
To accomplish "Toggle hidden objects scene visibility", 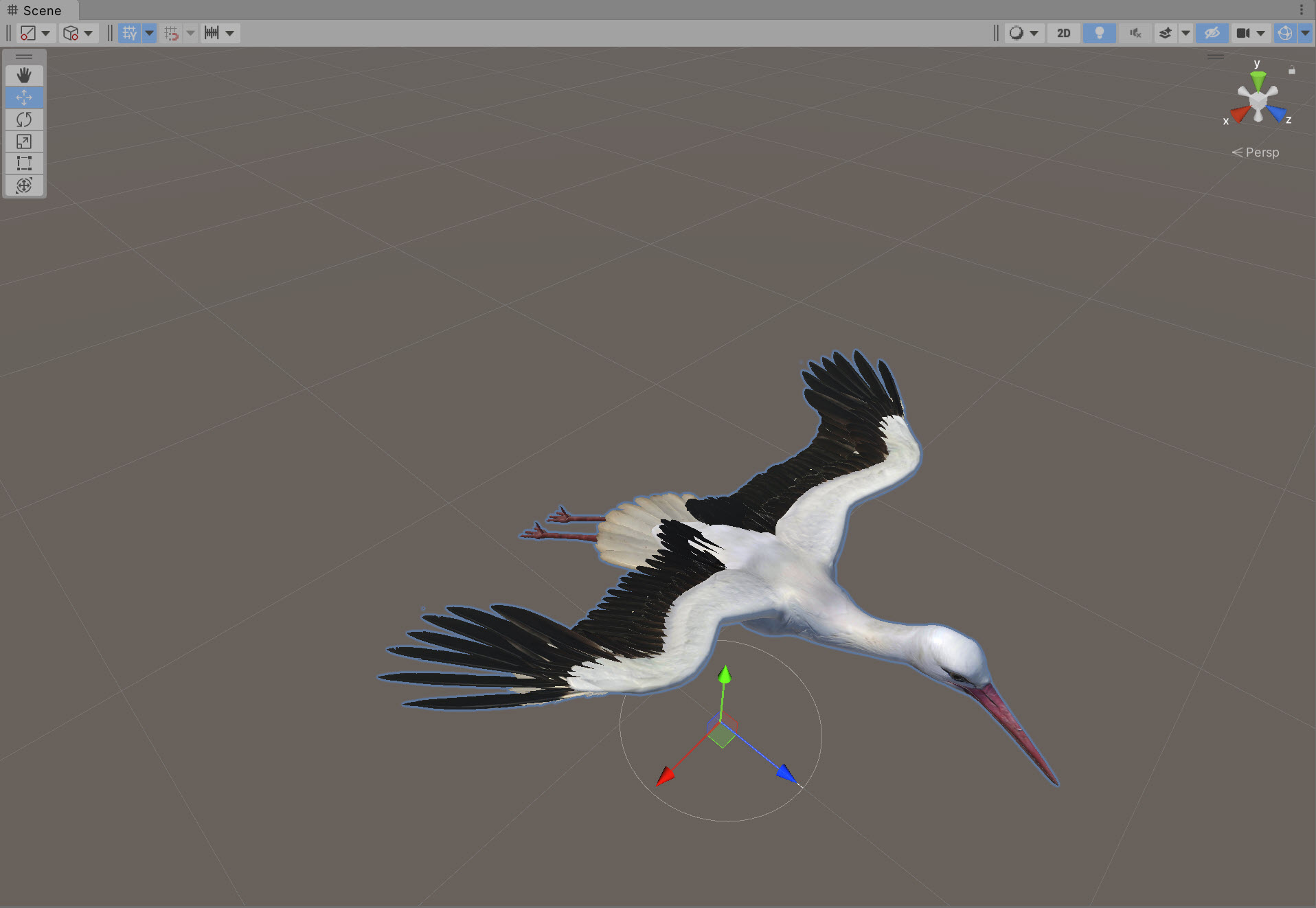I will coord(1212,33).
